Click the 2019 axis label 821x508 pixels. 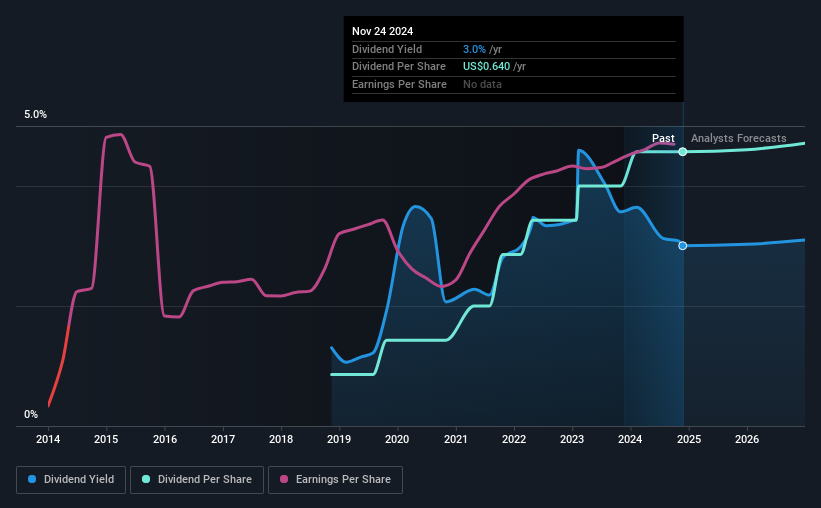click(339, 439)
